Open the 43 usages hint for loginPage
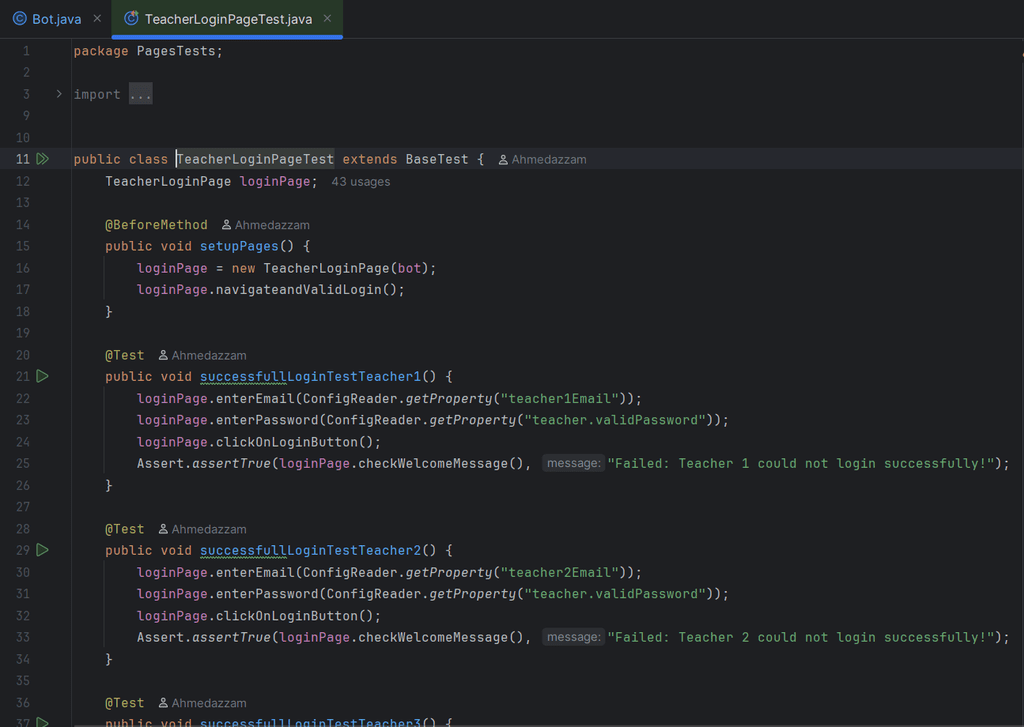The height and width of the screenshot is (727, 1024). (360, 182)
